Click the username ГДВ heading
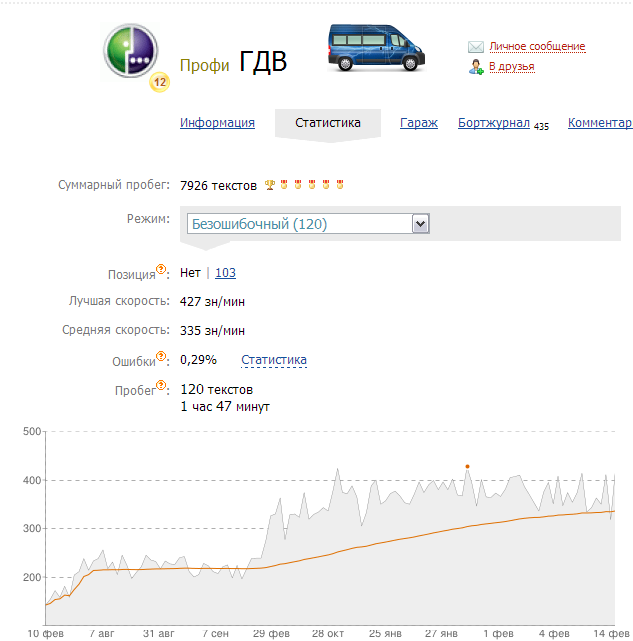Screen dimensions: 633x641 coord(263,62)
